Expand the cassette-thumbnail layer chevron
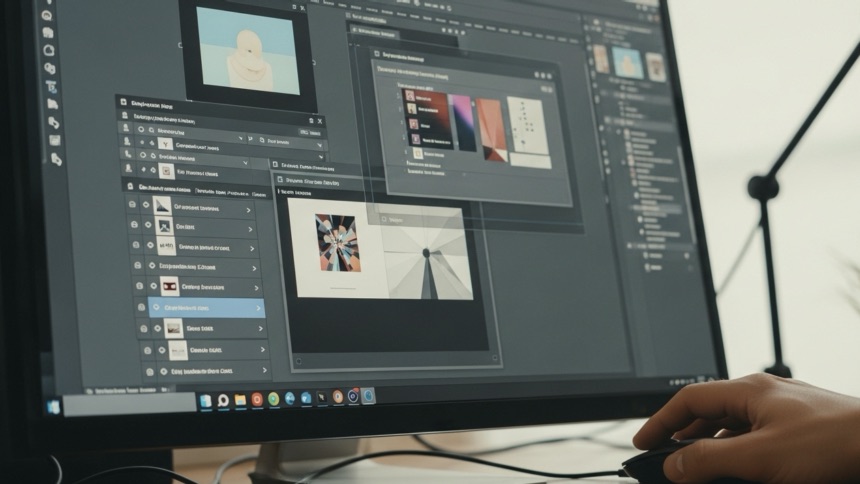This screenshot has width=860, height=484. [x=256, y=288]
